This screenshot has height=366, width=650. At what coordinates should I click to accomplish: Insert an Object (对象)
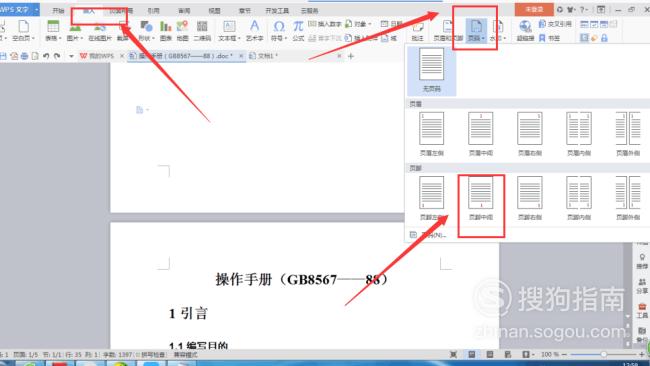click(x=358, y=24)
